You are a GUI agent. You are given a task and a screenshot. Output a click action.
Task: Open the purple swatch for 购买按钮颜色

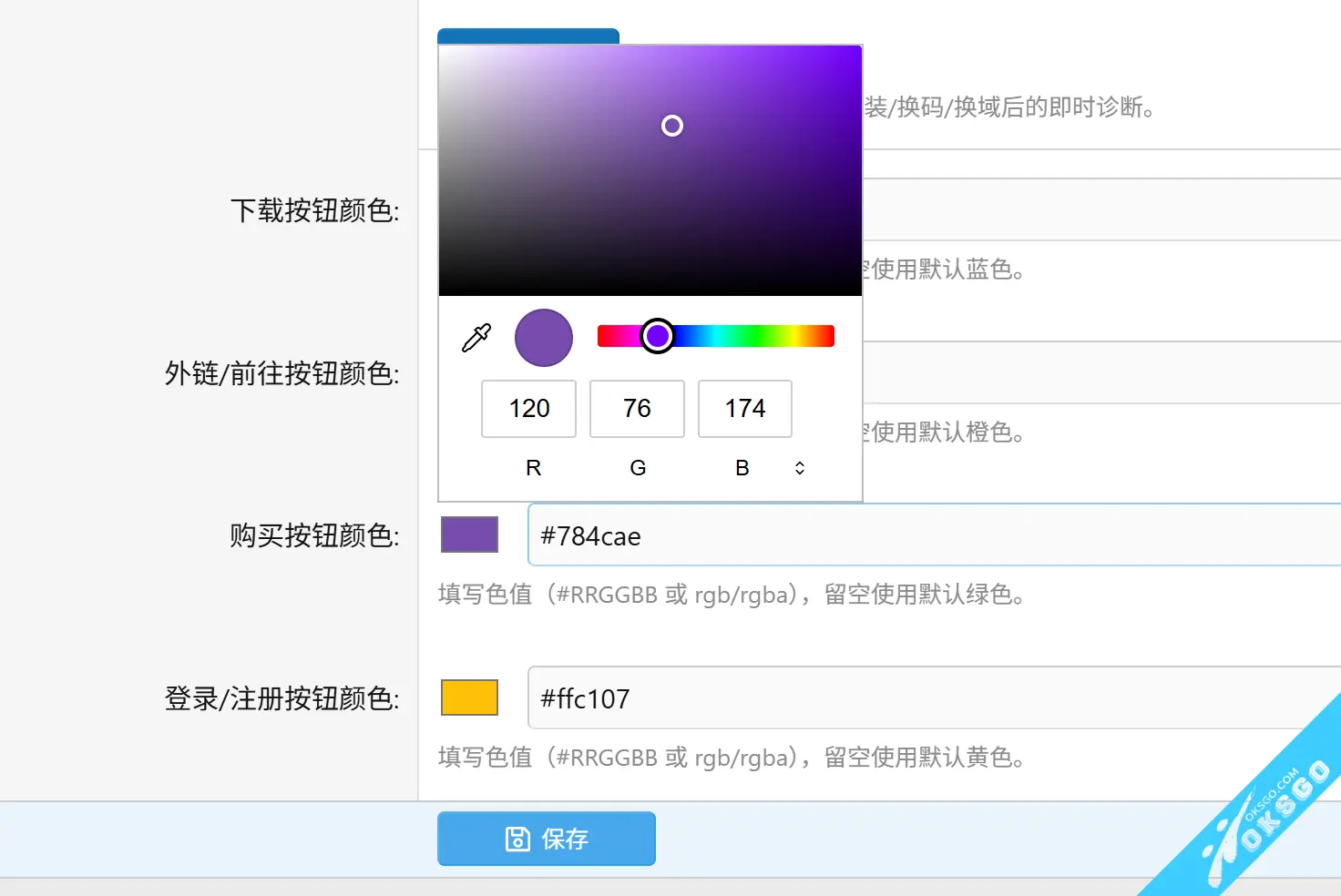tap(469, 535)
